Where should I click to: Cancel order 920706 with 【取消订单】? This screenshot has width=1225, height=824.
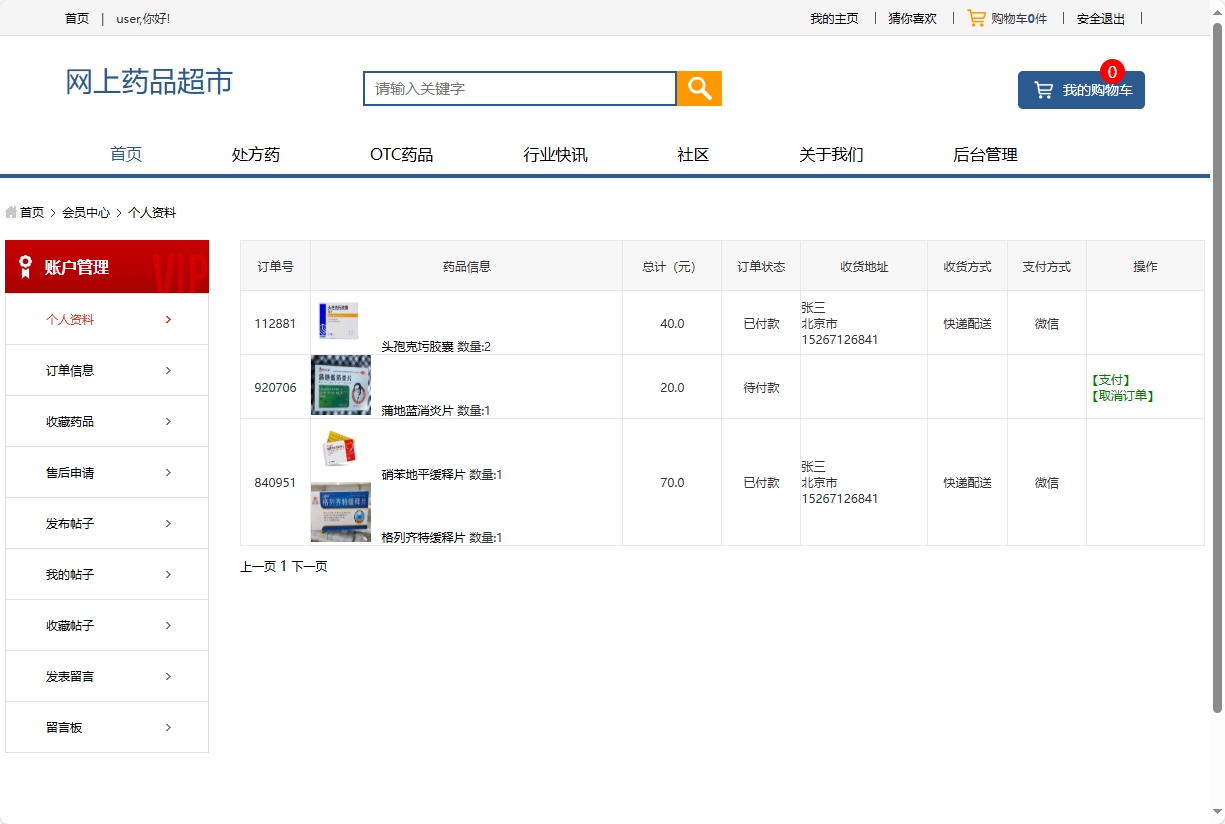[1122, 395]
